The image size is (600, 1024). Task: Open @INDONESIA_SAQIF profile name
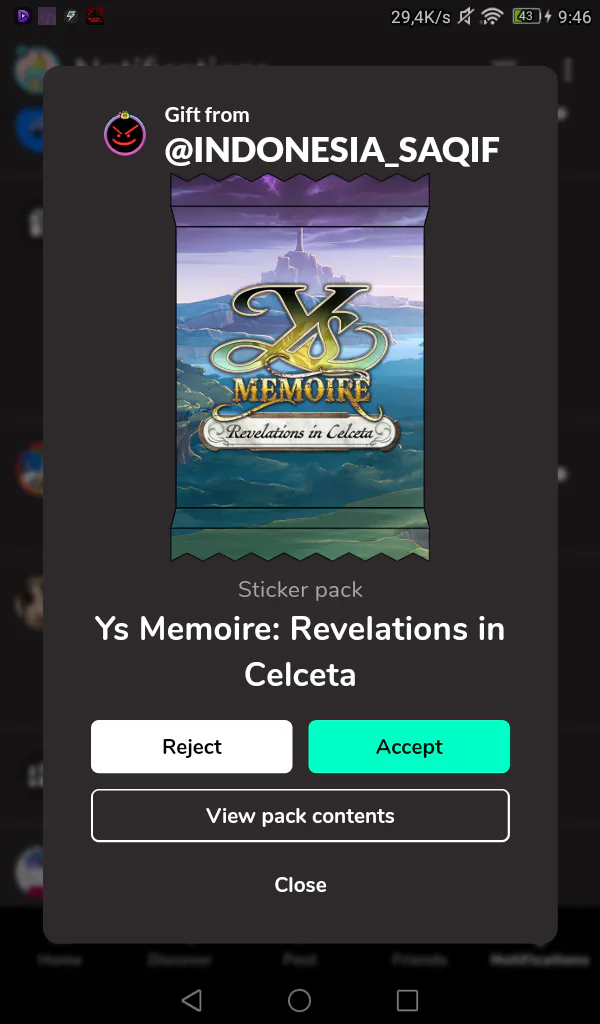(x=332, y=150)
